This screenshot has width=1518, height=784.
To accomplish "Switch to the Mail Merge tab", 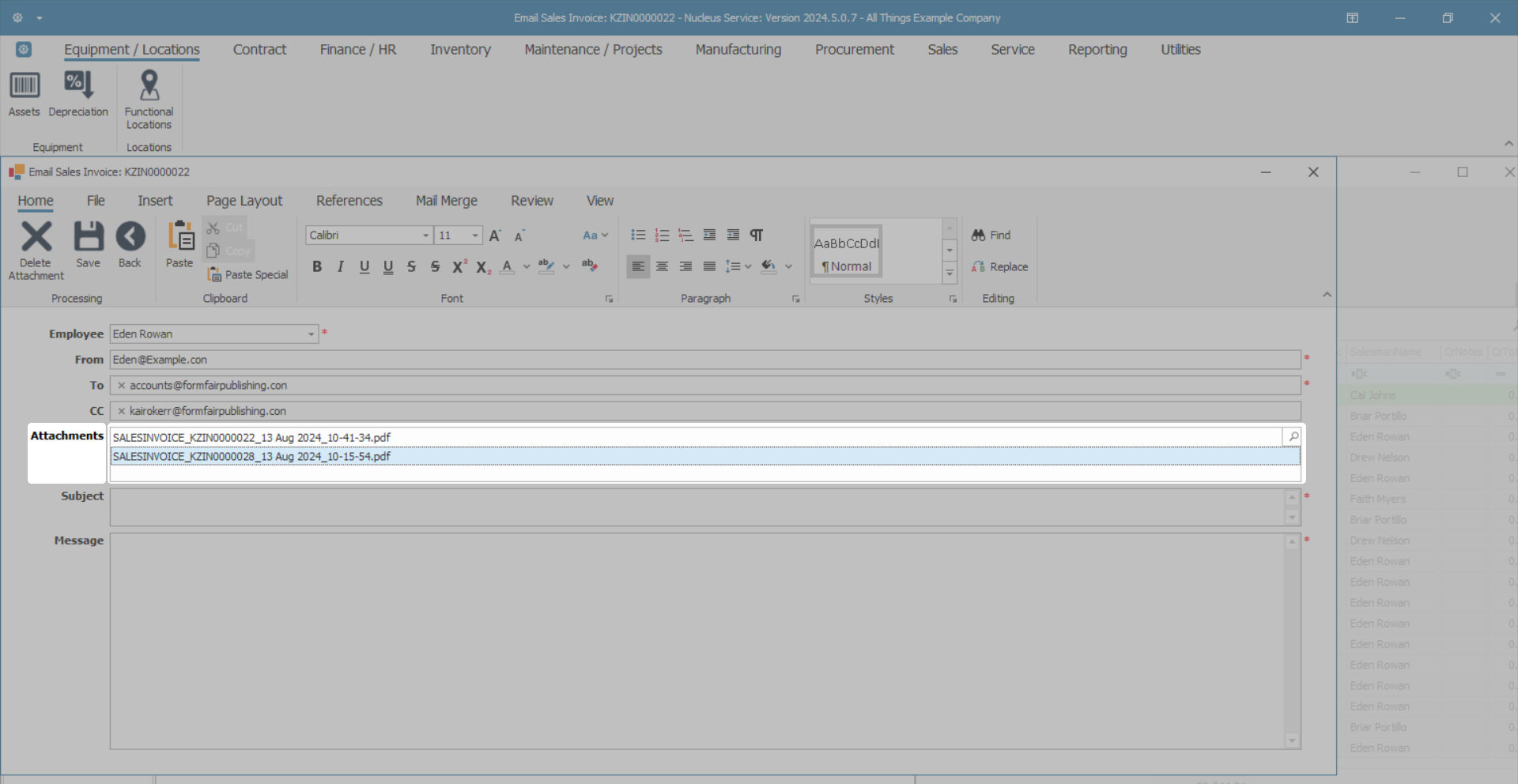I will (x=446, y=201).
